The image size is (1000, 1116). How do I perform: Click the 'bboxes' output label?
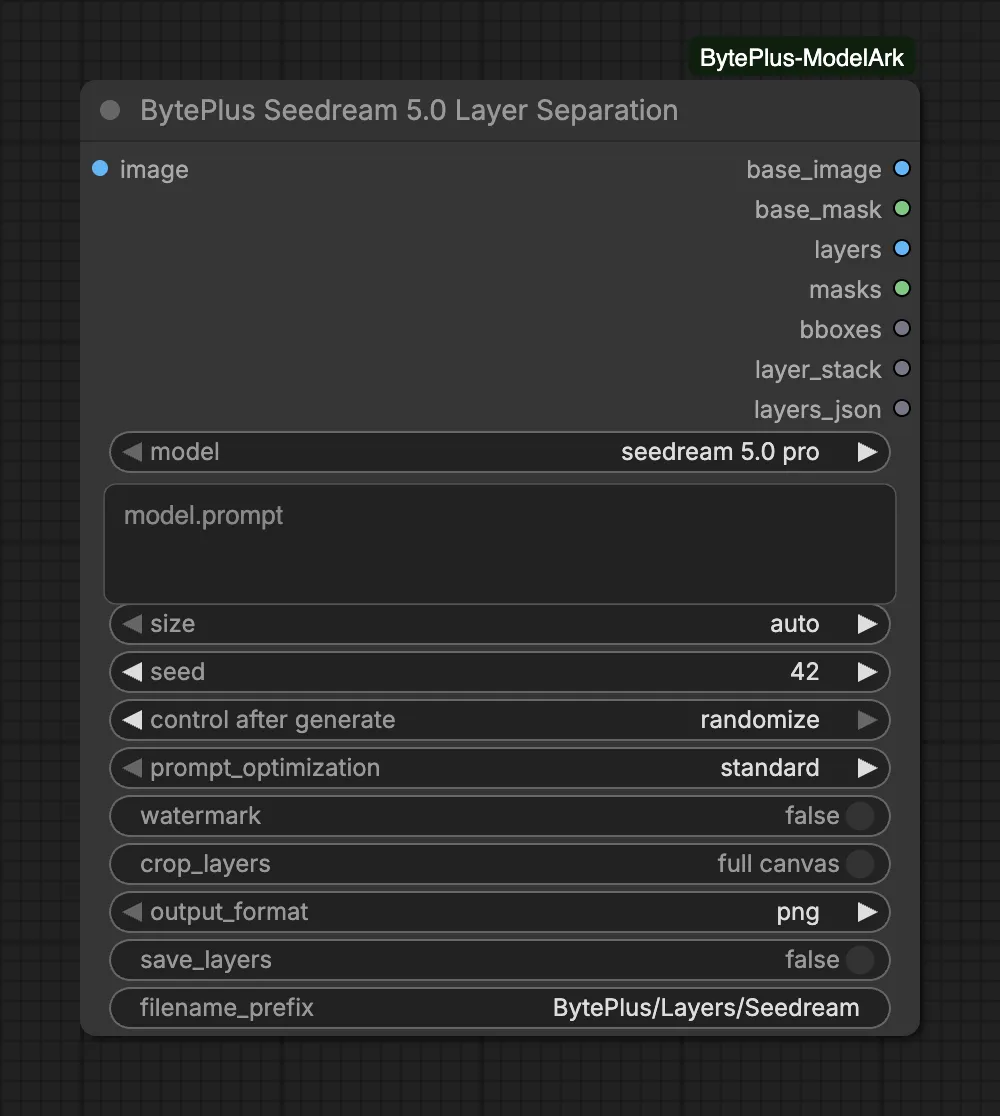click(840, 330)
